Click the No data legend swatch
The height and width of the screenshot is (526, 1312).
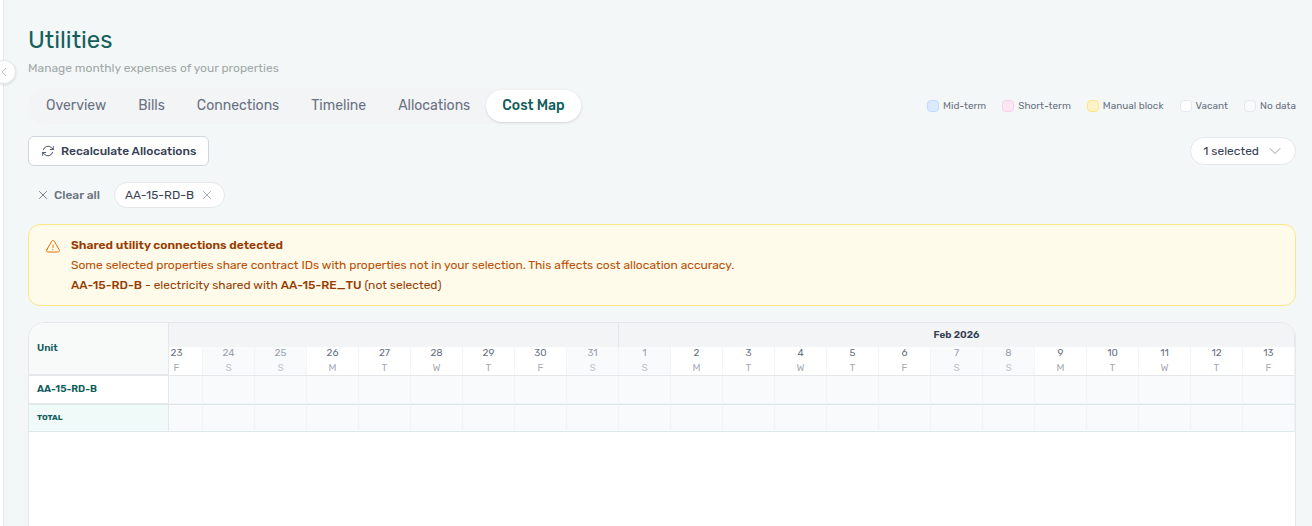coord(1250,106)
